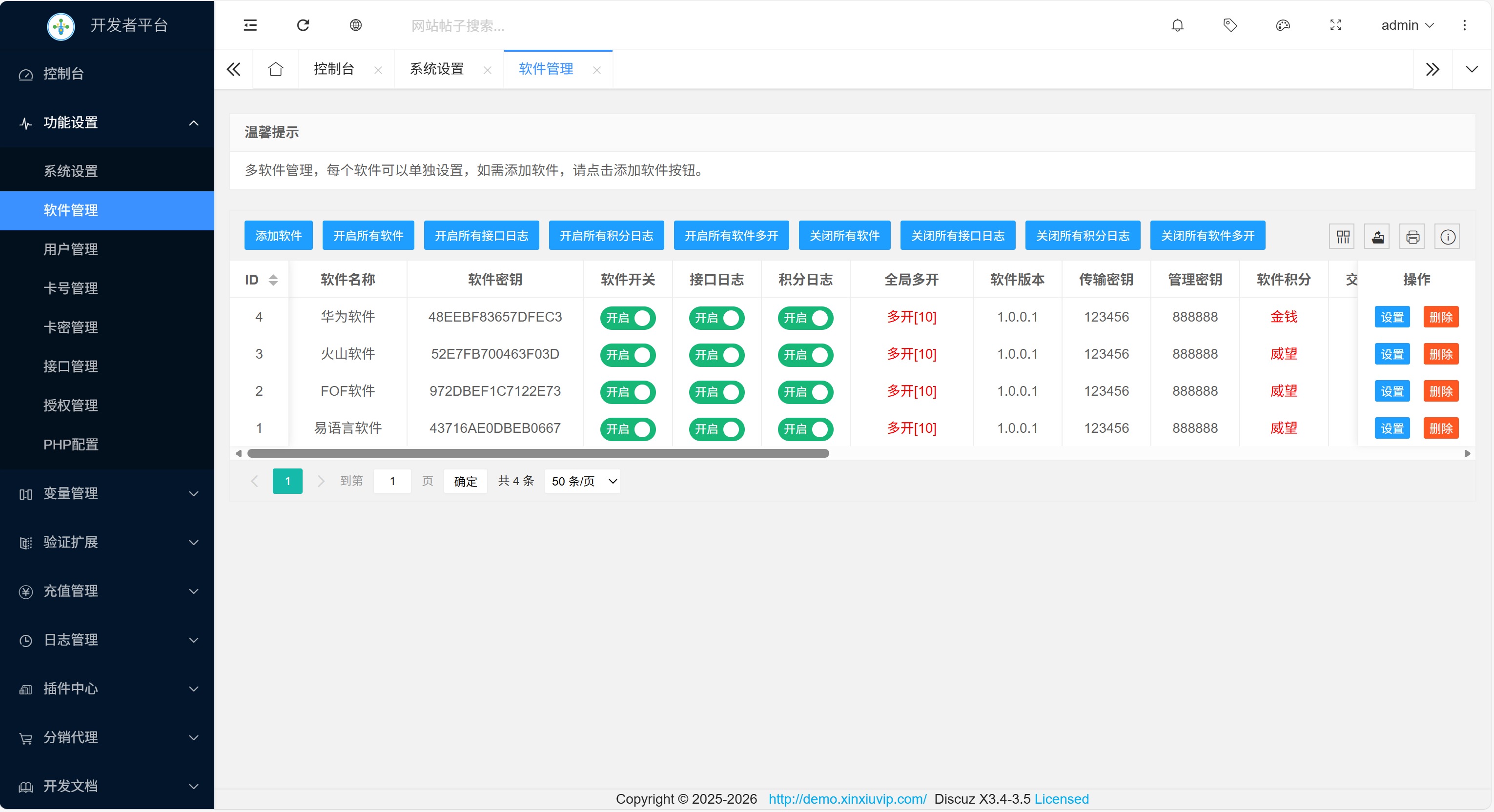The width and height of the screenshot is (1494, 812).
Task: Toggle points log for 易语言软件
Action: [x=805, y=429]
